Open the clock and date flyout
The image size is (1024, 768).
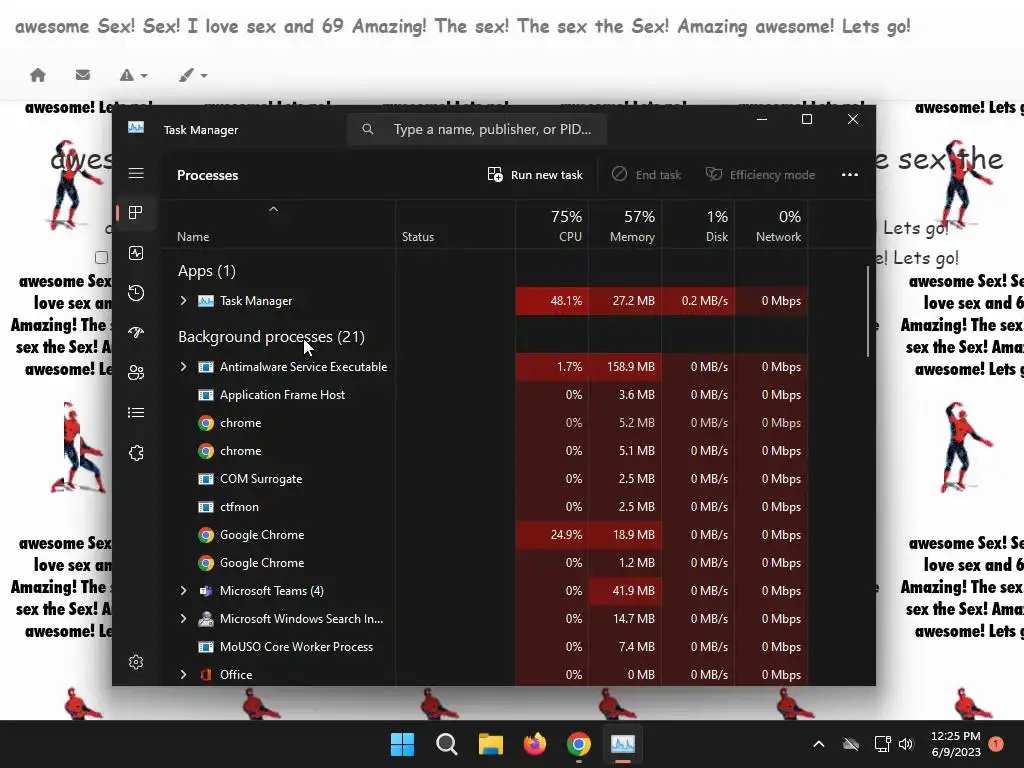[955, 744]
